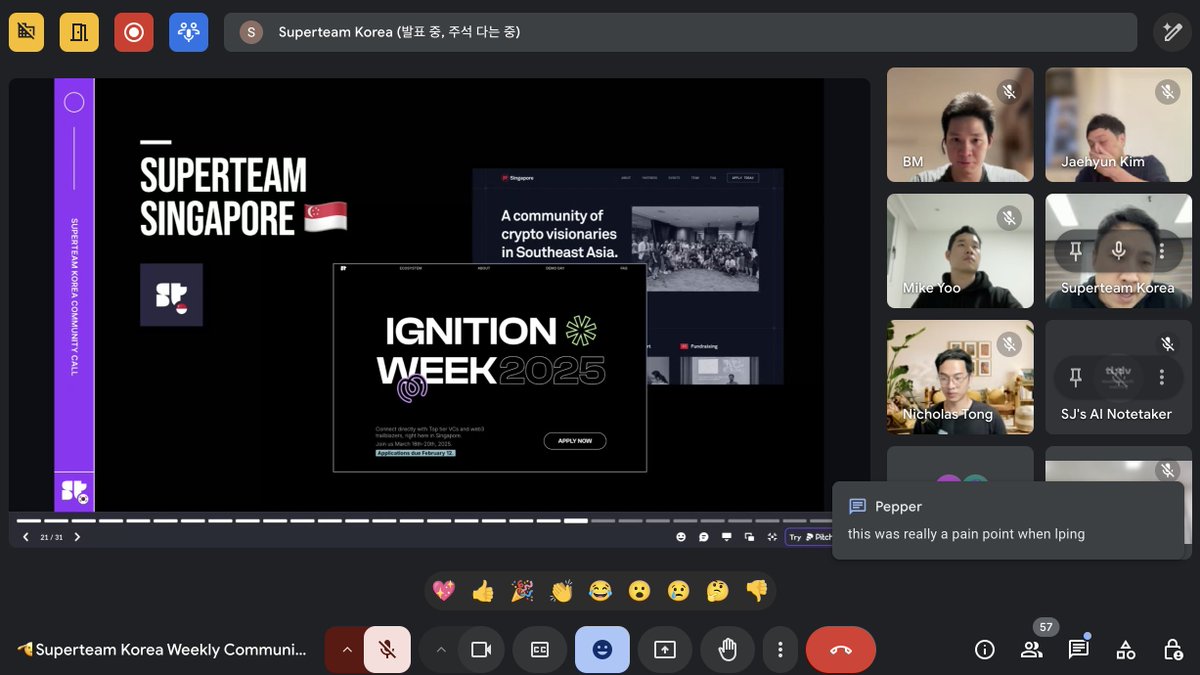
Task: Unmute your microphone in the bottom bar
Action: 387,650
